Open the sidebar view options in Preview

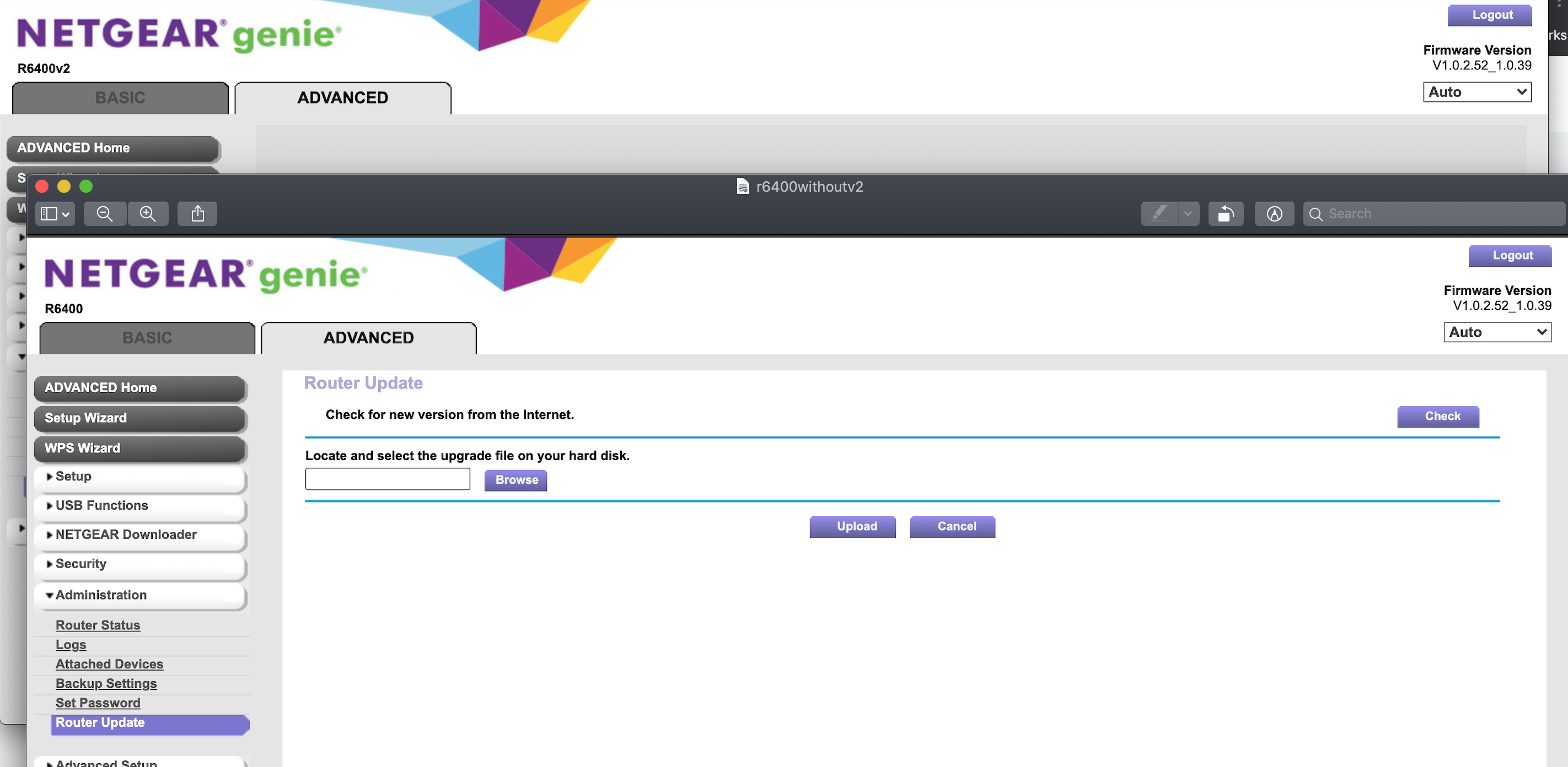pos(53,213)
